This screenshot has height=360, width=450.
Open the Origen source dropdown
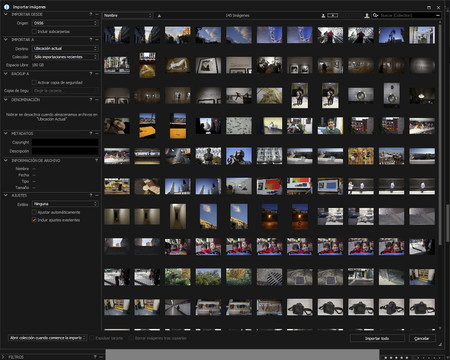click(65, 23)
